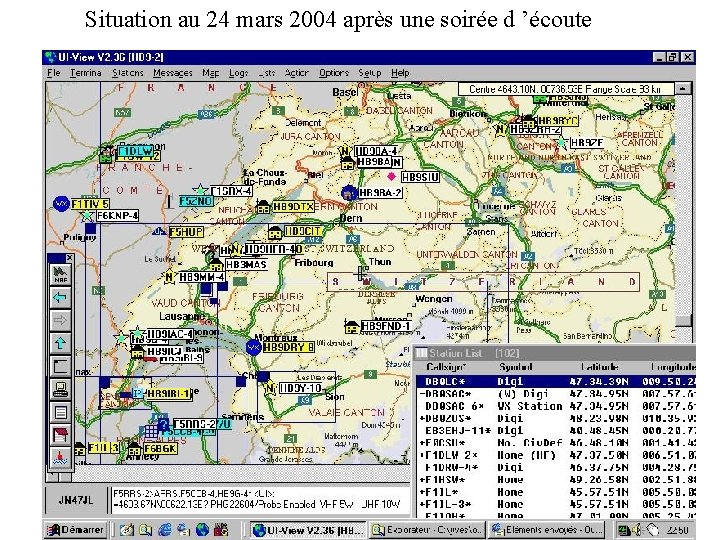Click the cyan up arrow toolbar button

pos(60,343)
